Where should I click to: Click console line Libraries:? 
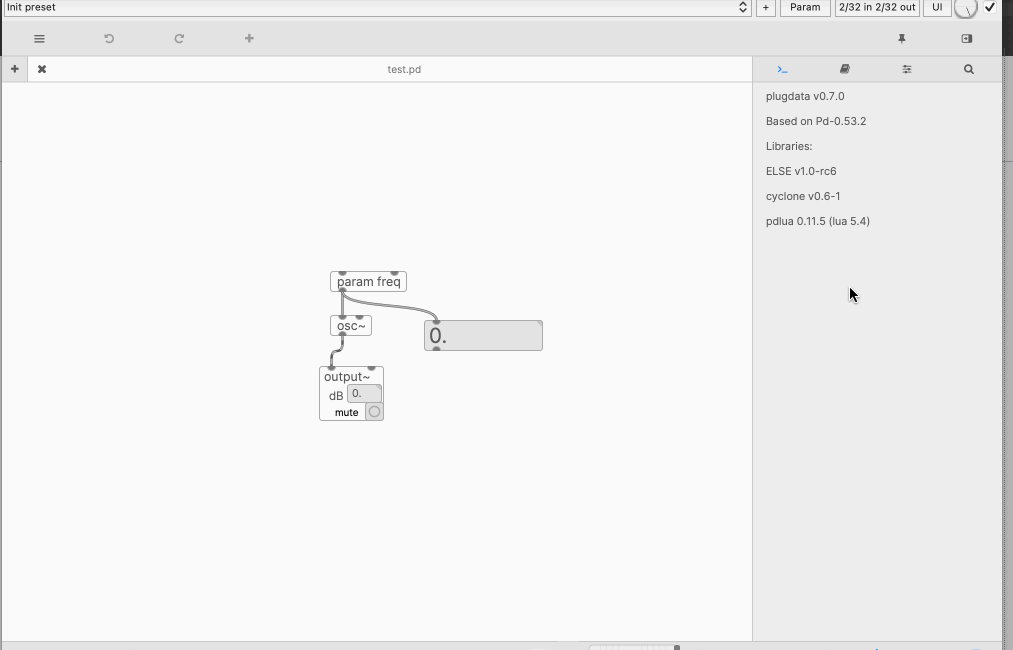[x=789, y=146]
